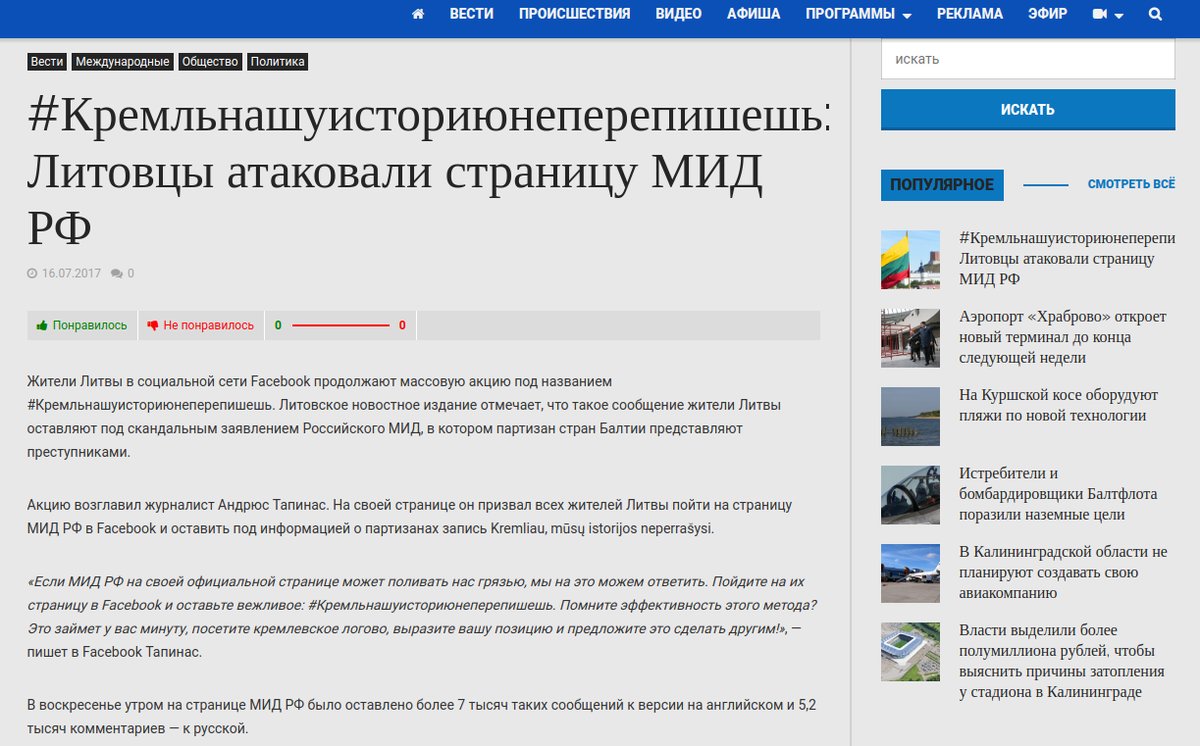Open the video camera dropdown in navbar
Viewport: 1200px width, 746px height.
pyautogui.click(x=1108, y=14)
